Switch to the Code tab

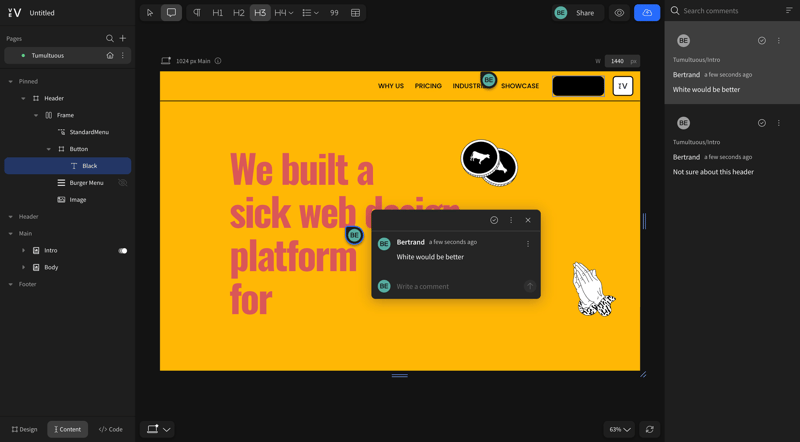tap(111, 429)
